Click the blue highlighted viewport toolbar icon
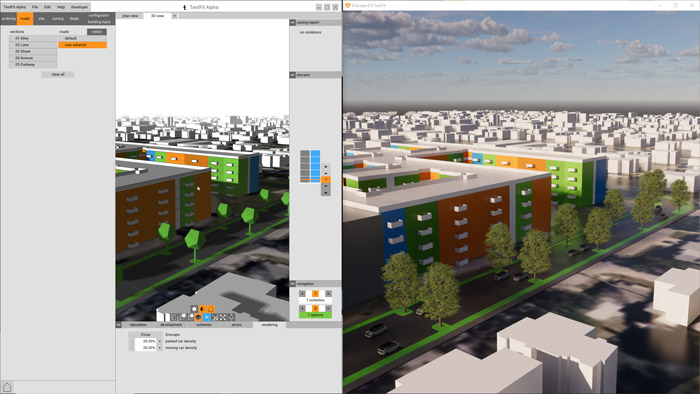The height and width of the screenshot is (394, 700). coord(206,317)
